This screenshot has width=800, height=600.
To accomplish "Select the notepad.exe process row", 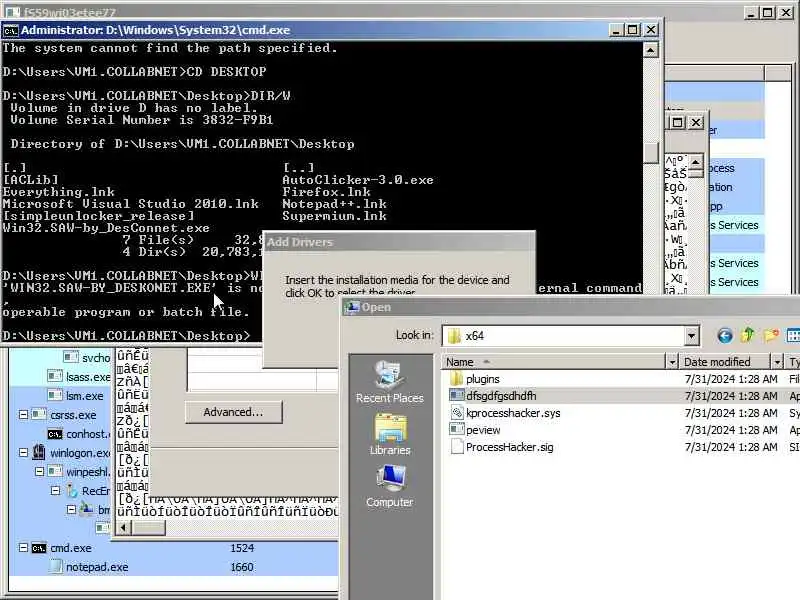I will click(x=173, y=567).
